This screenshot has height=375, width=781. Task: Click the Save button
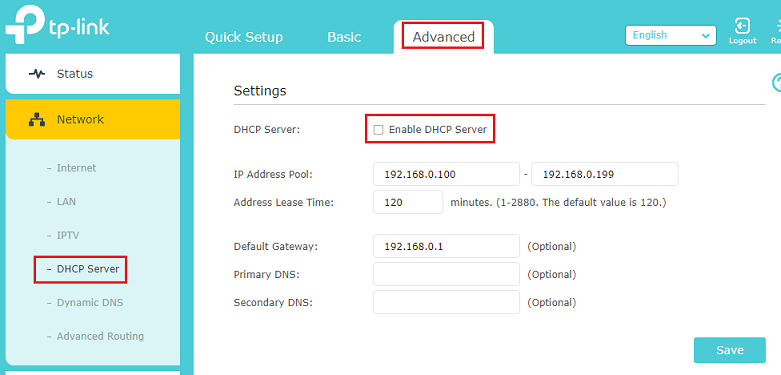coord(730,350)
